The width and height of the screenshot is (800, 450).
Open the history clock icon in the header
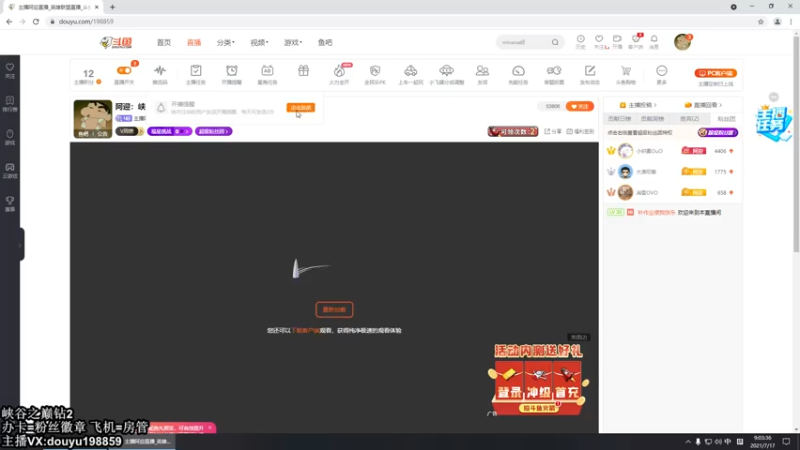pyautogui.click(x=581, y=39)
